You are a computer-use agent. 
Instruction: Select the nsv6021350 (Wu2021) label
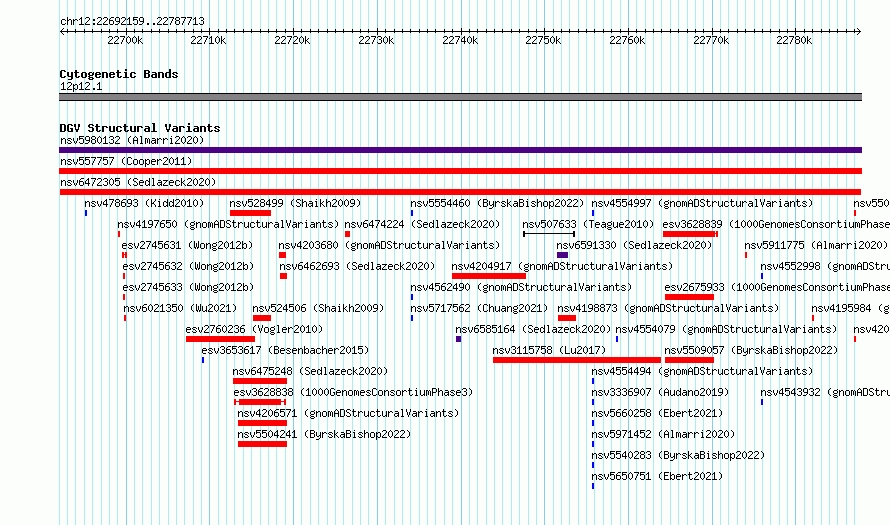(x=180, y=308)
